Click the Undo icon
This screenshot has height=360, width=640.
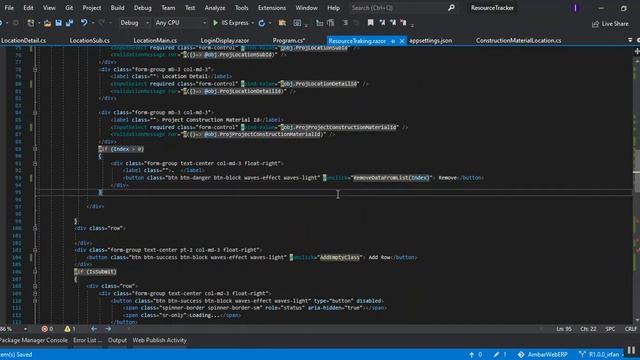[84, 23]
